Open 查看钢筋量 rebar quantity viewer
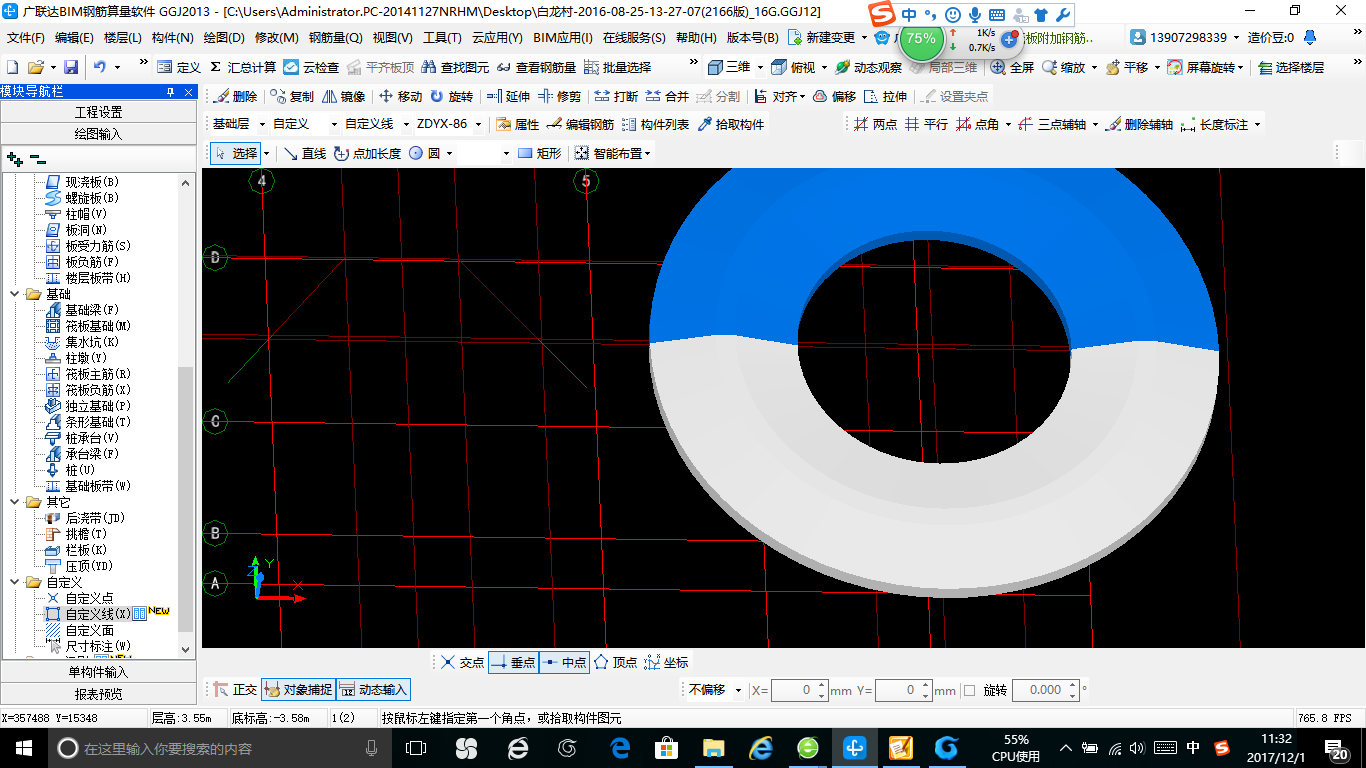The width and height of the screenshot is (1366, 768). (x=535, y=67)
